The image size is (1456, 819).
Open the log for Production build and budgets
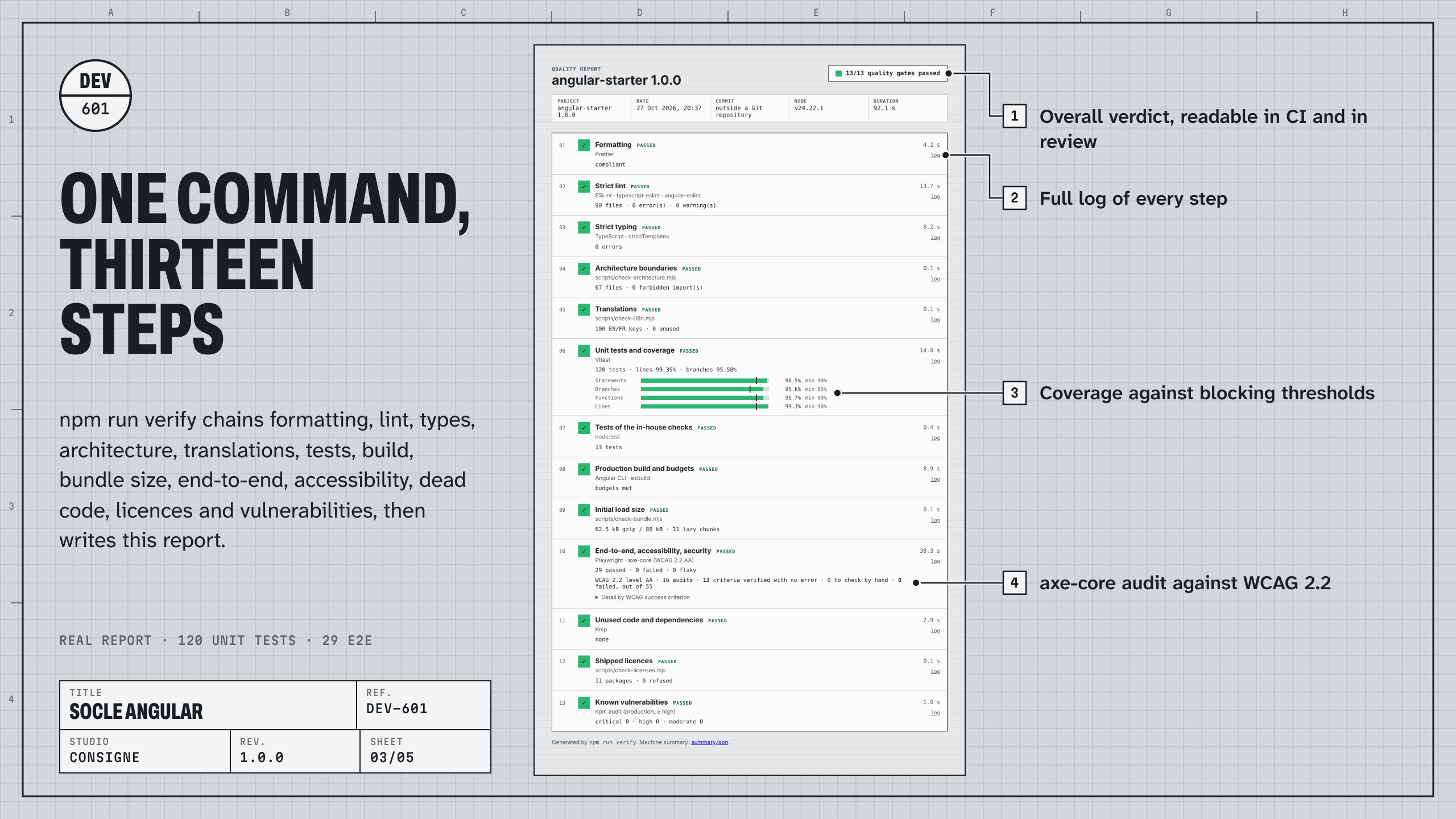tap(935, 479)
